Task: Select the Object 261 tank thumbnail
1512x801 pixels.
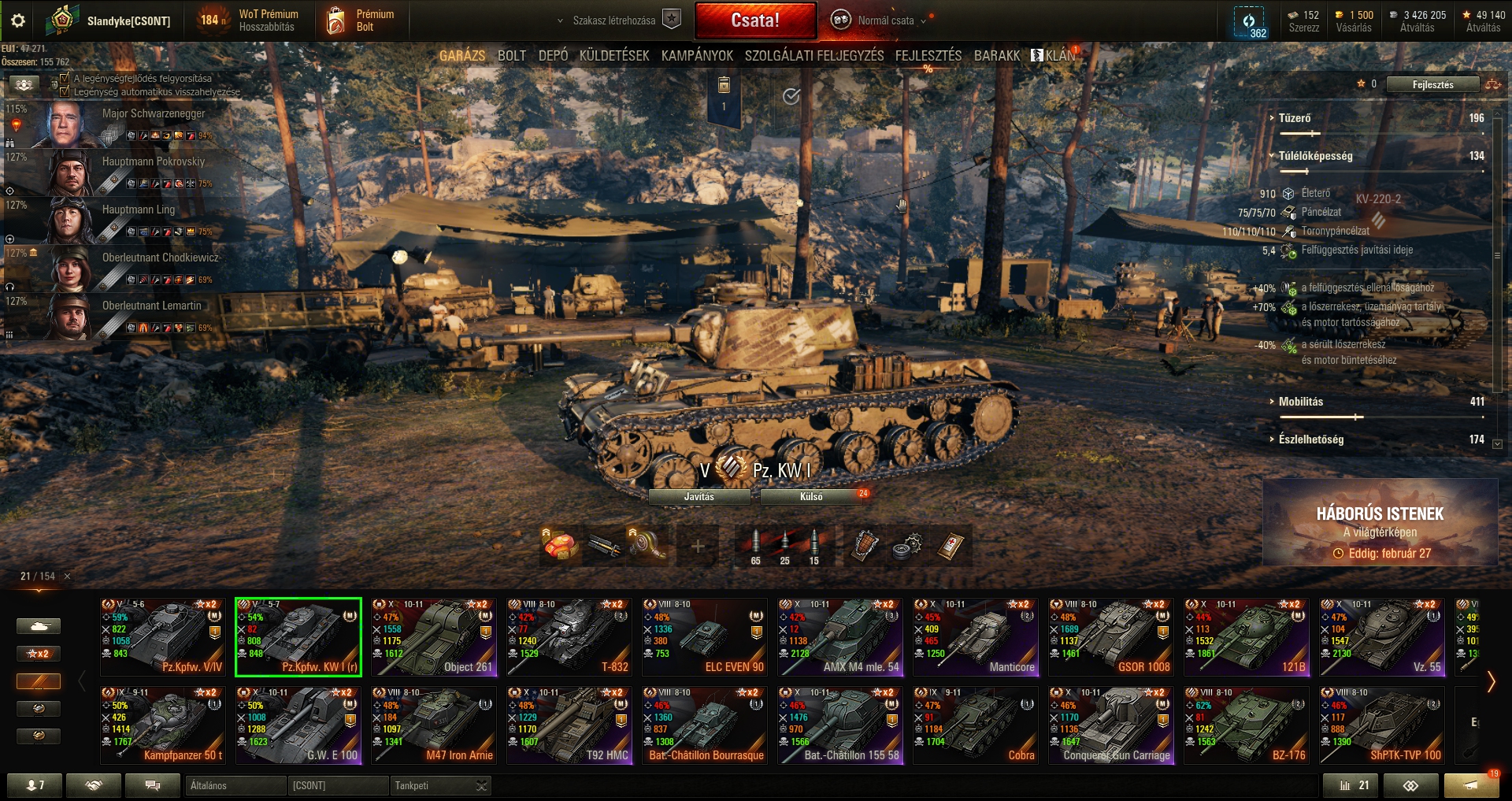Action: click(434, 637)
